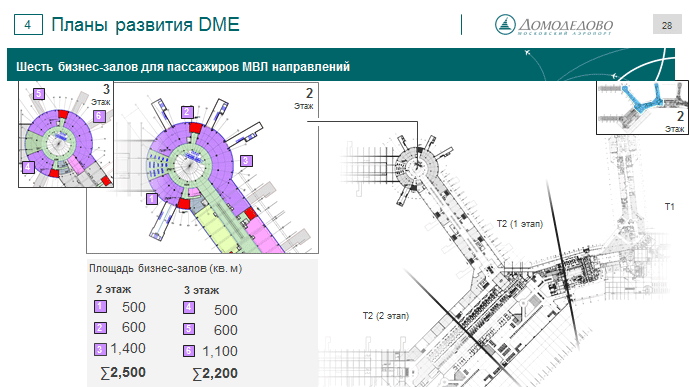This screenshot has height=387, width=689.
Task: Click the Domodedovo airport logo
Action: [x=554, y=25]
